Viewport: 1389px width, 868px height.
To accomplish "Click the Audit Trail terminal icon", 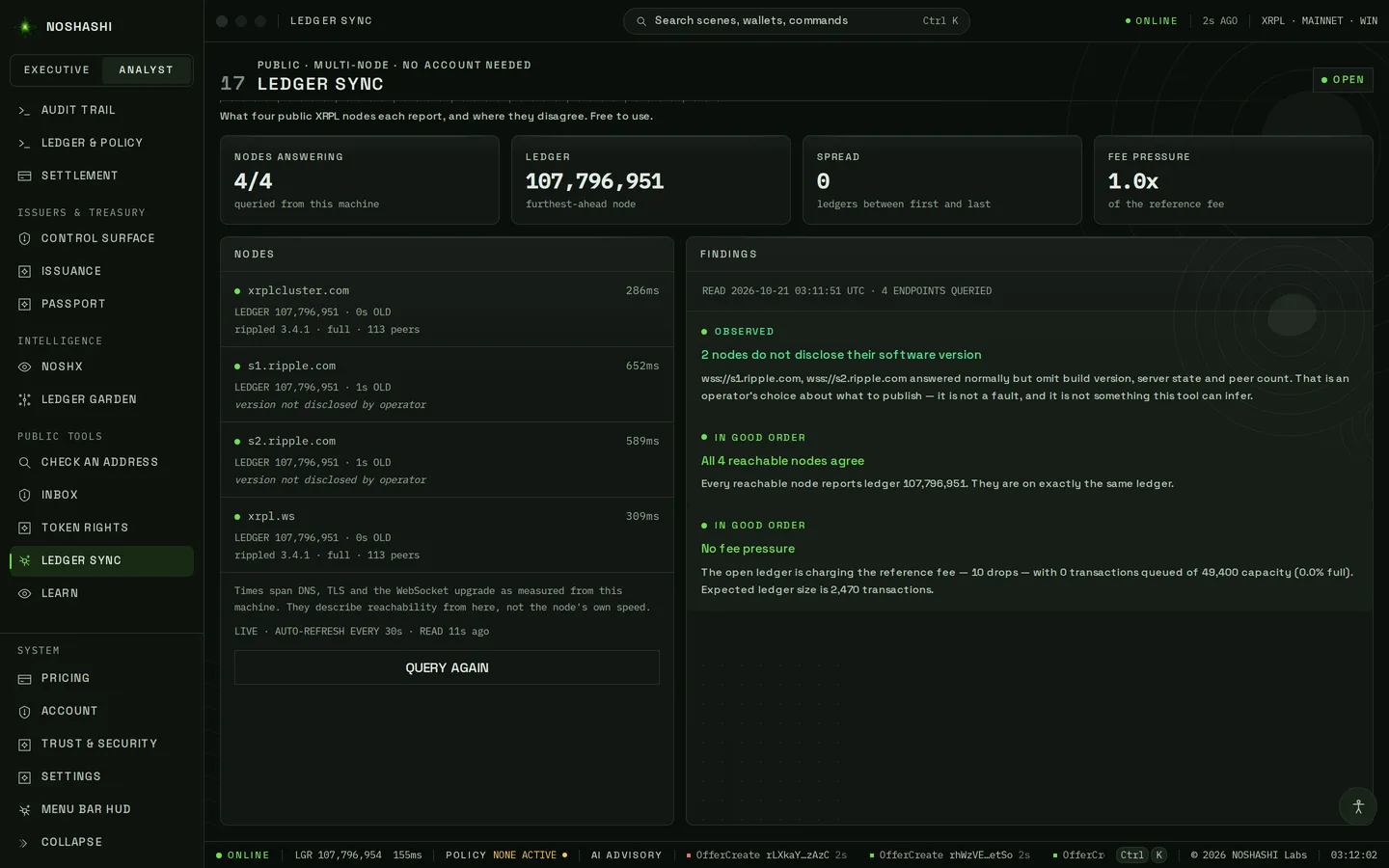I will pyautogui.click(x=25, y=111).
